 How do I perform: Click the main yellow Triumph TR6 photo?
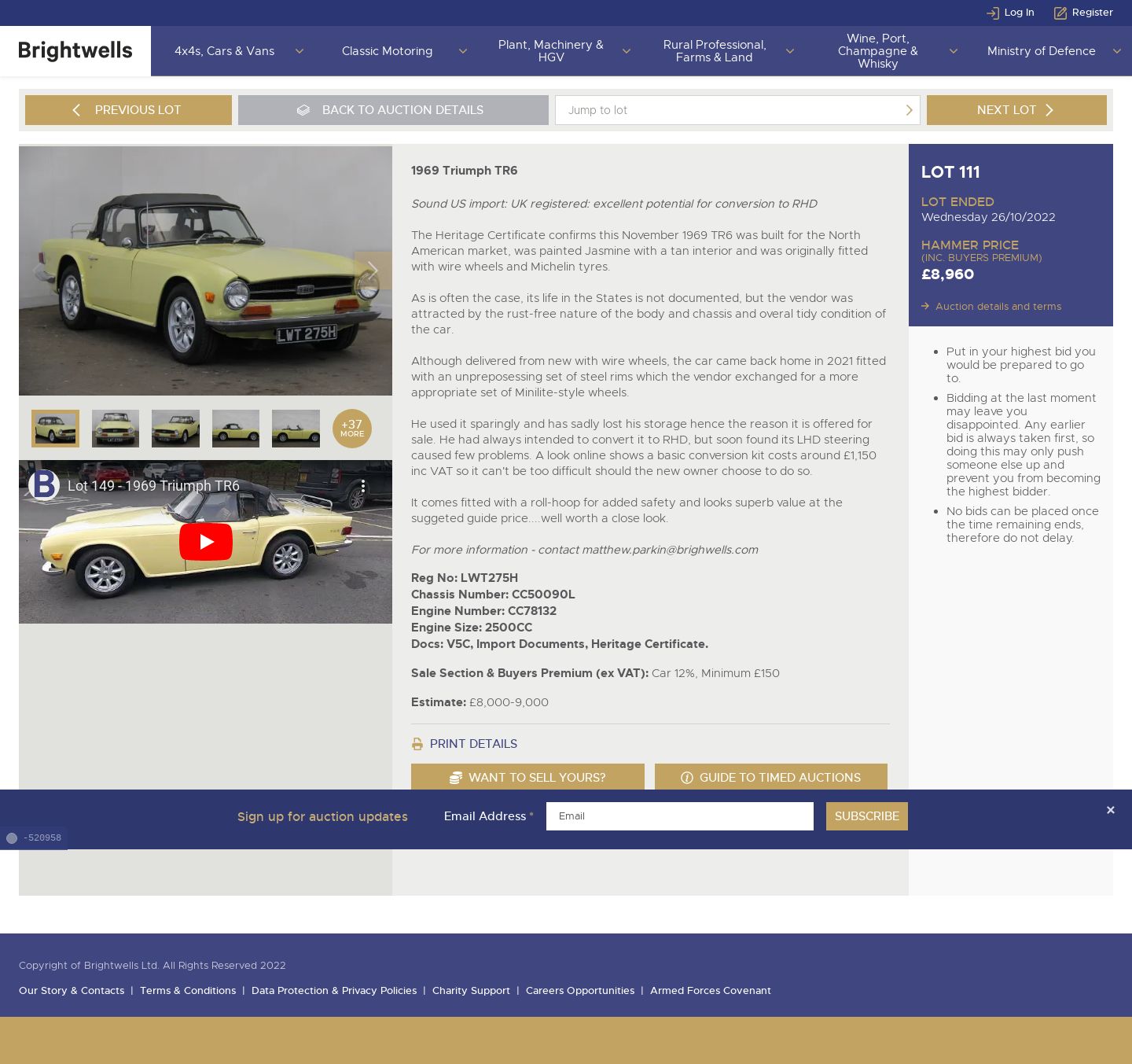click(205, 271)
